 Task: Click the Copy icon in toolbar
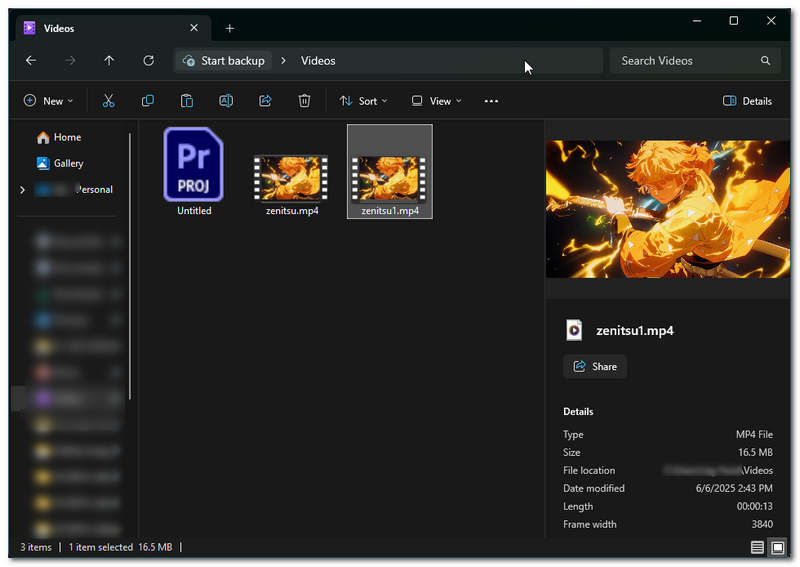(x=148, y=101)
